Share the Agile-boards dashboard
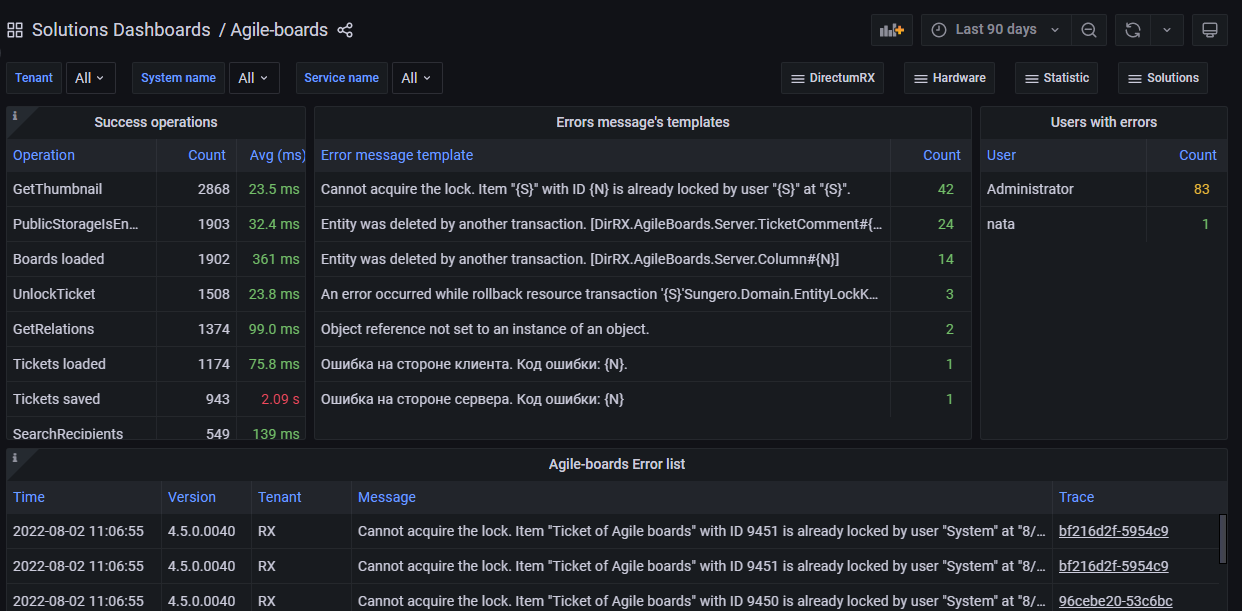The width and height of the screenshot is (1242, 611). pos(345,30)
